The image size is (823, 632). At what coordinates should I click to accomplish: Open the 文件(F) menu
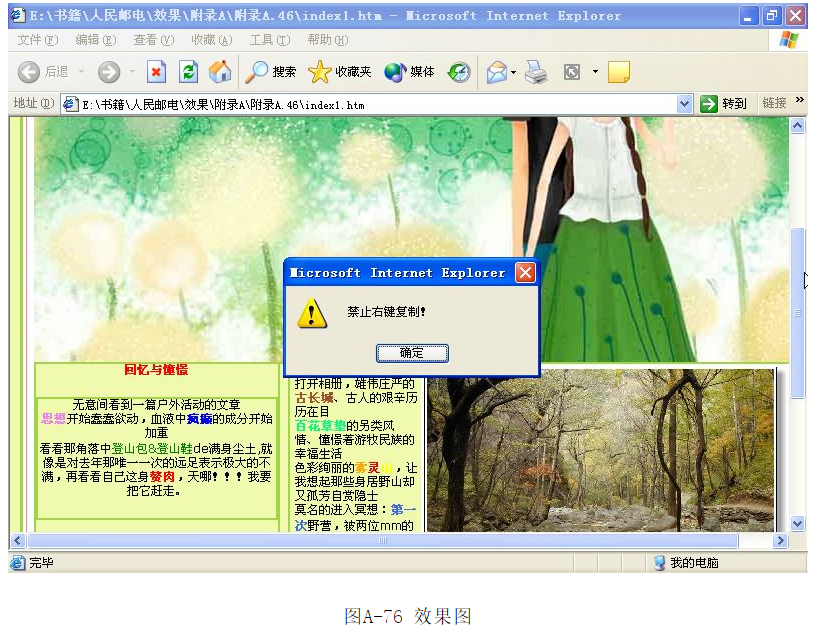(x=37, y=40)
